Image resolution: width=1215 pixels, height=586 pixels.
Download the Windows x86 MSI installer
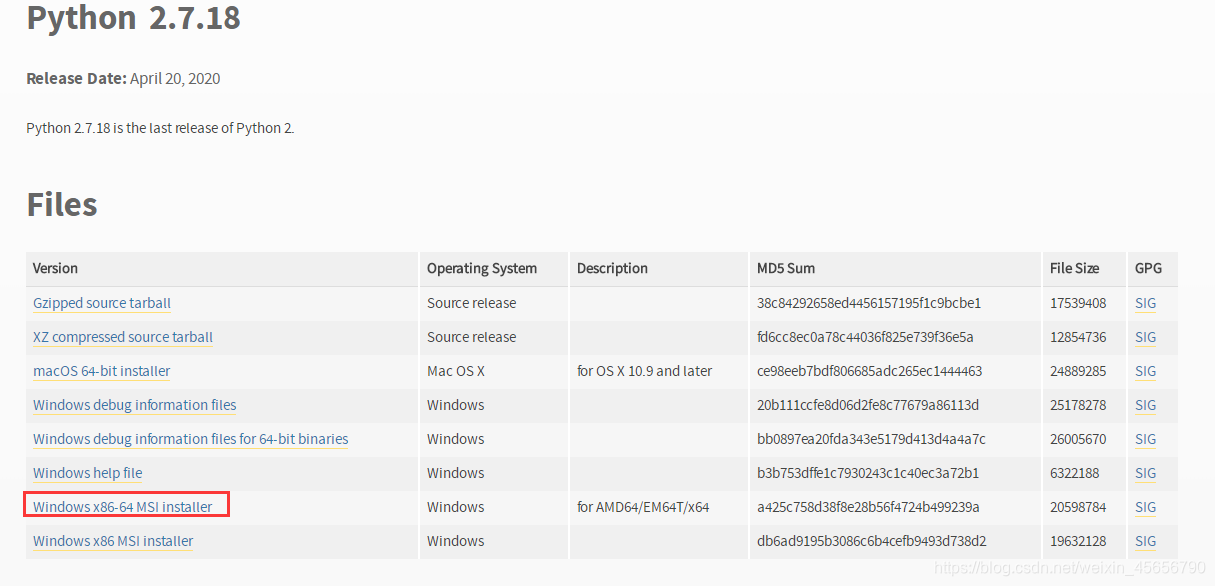click(x=113, y=541)
